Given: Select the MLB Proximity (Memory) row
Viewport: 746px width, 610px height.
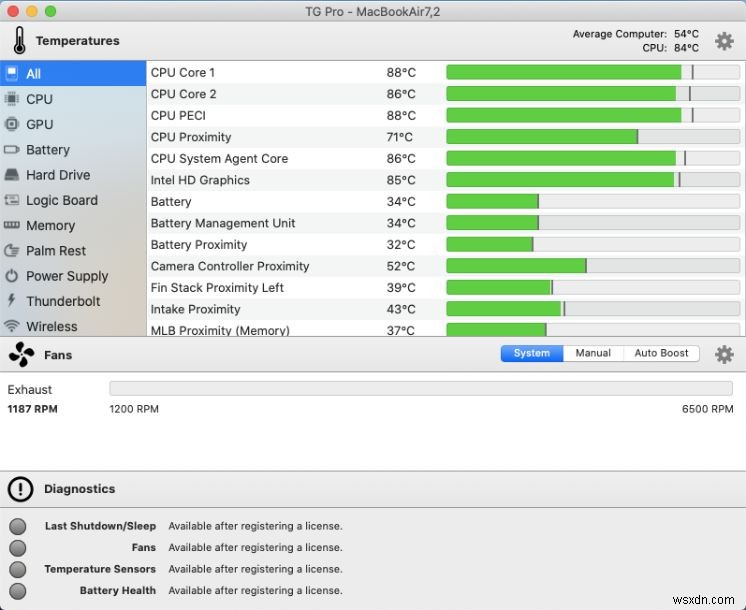Looking at the screenshot, I should (x=445, y=329).
